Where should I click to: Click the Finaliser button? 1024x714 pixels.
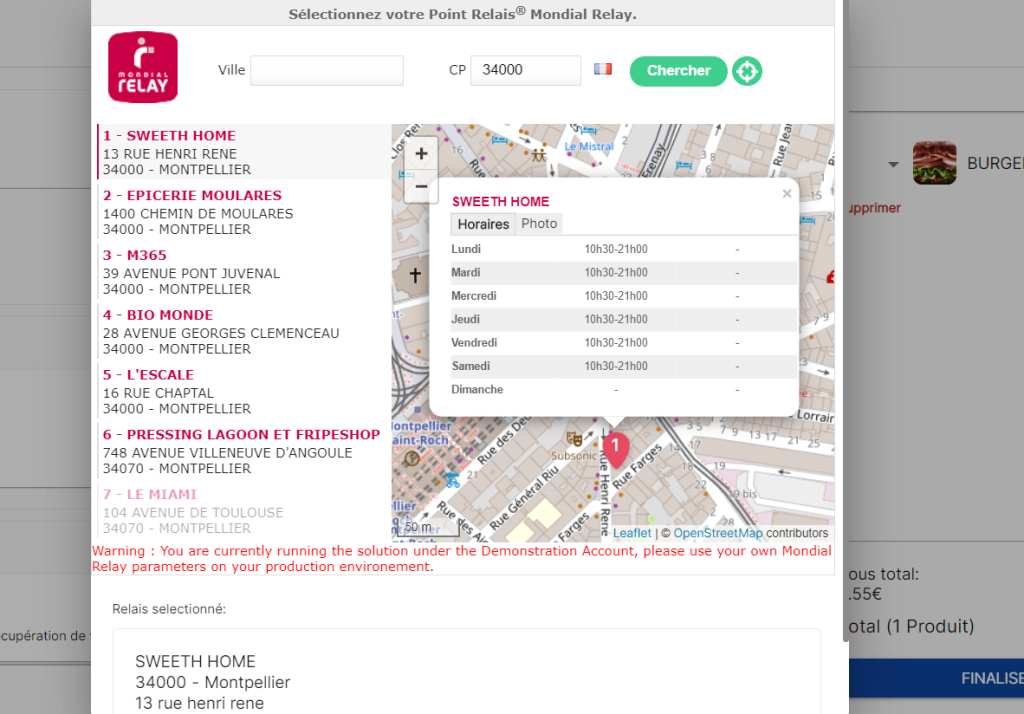(936, 678)
